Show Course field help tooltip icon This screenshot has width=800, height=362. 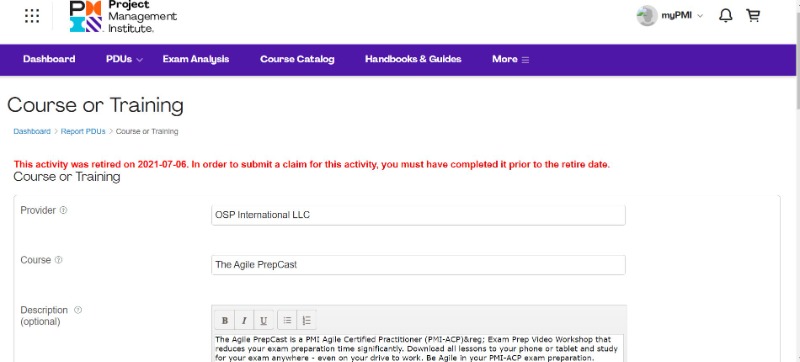pyautogui.click(x=58, y=260)
